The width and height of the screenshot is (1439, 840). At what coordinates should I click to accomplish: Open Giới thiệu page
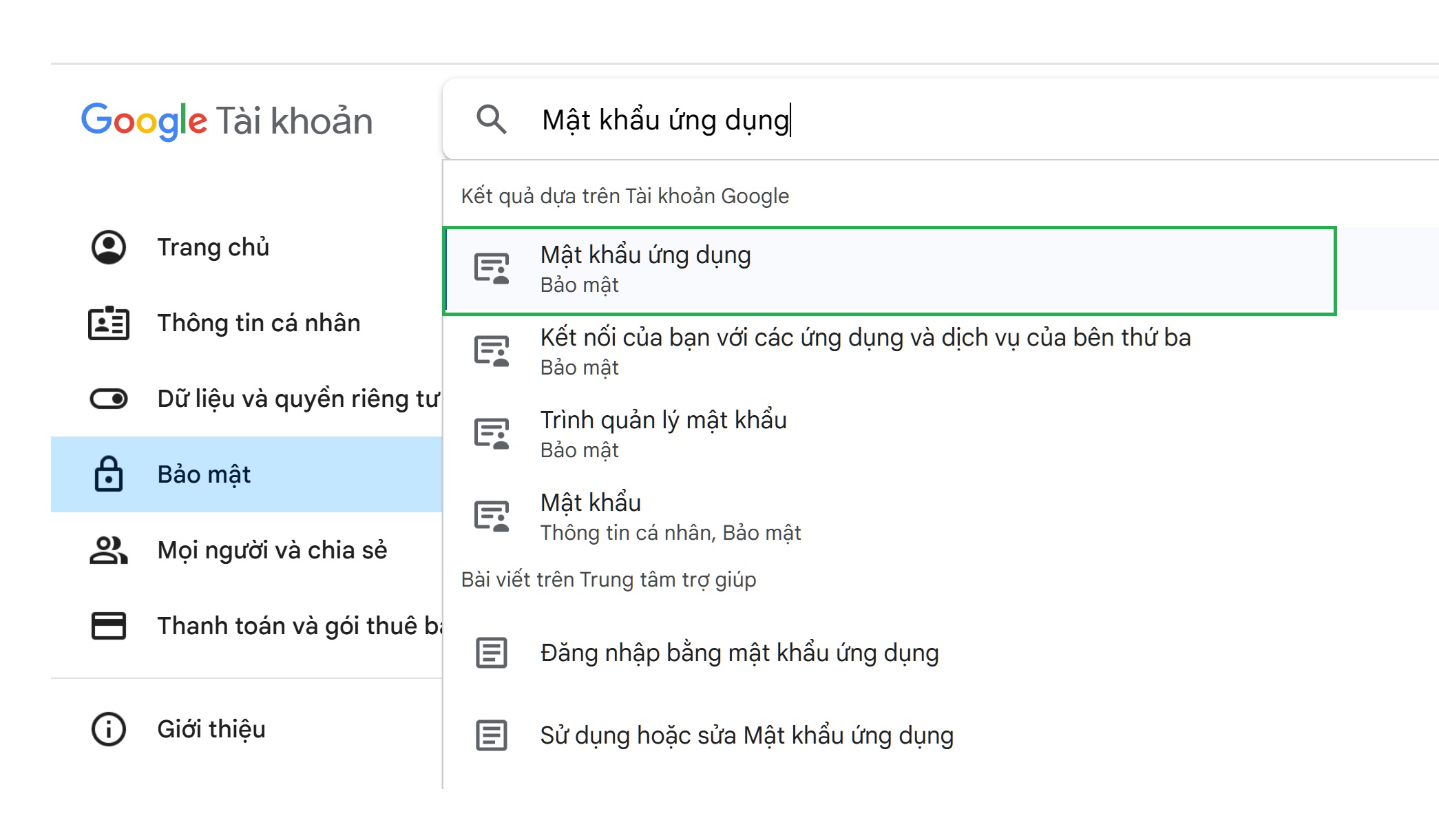click(x=246, y=729)
